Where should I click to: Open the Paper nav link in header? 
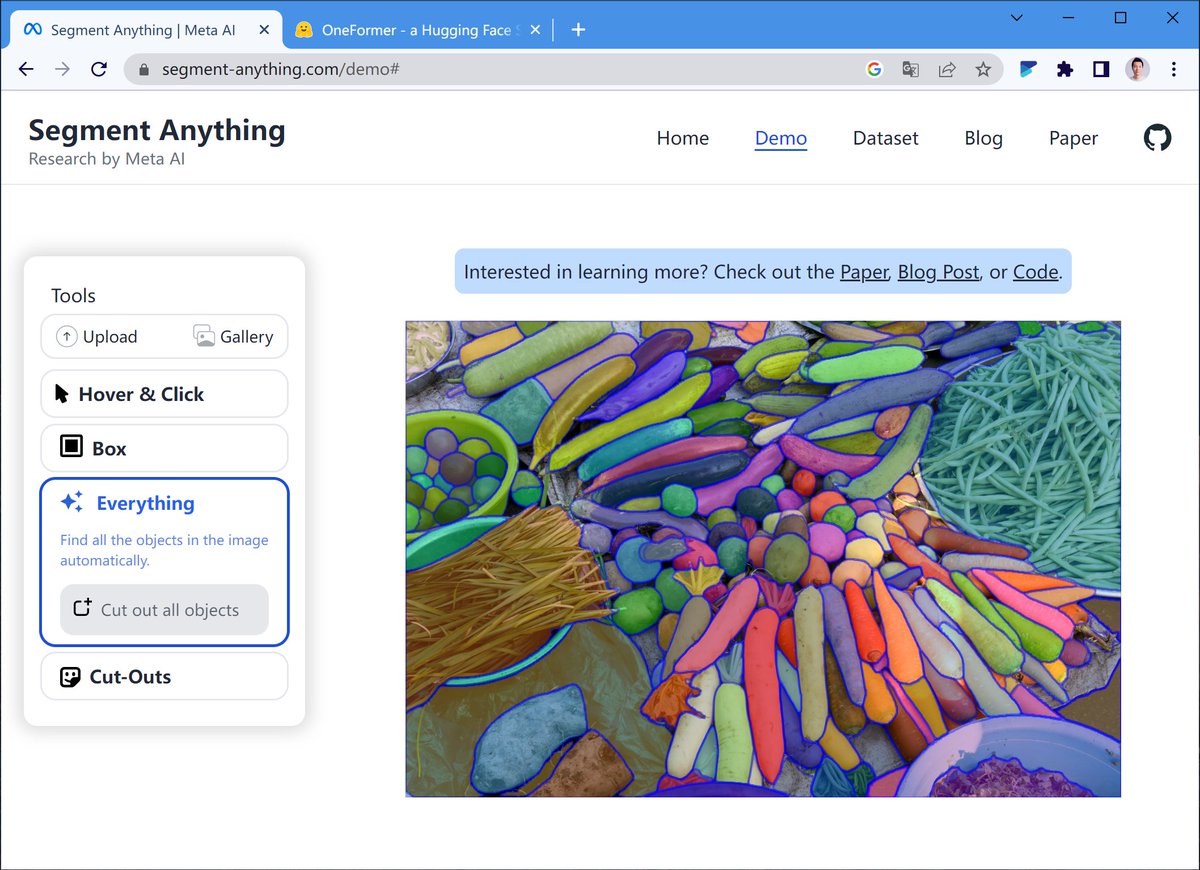click(1073, 138)
